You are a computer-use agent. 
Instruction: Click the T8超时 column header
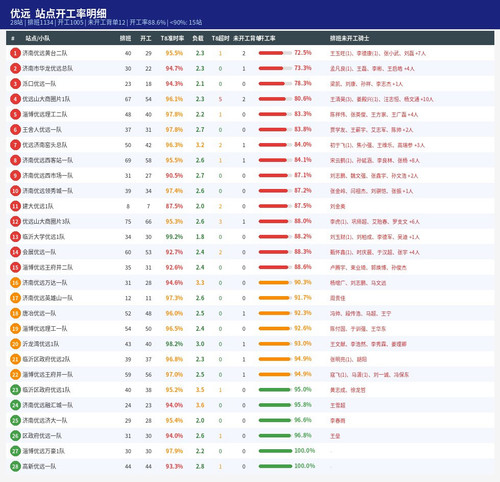tap(220, 38)
